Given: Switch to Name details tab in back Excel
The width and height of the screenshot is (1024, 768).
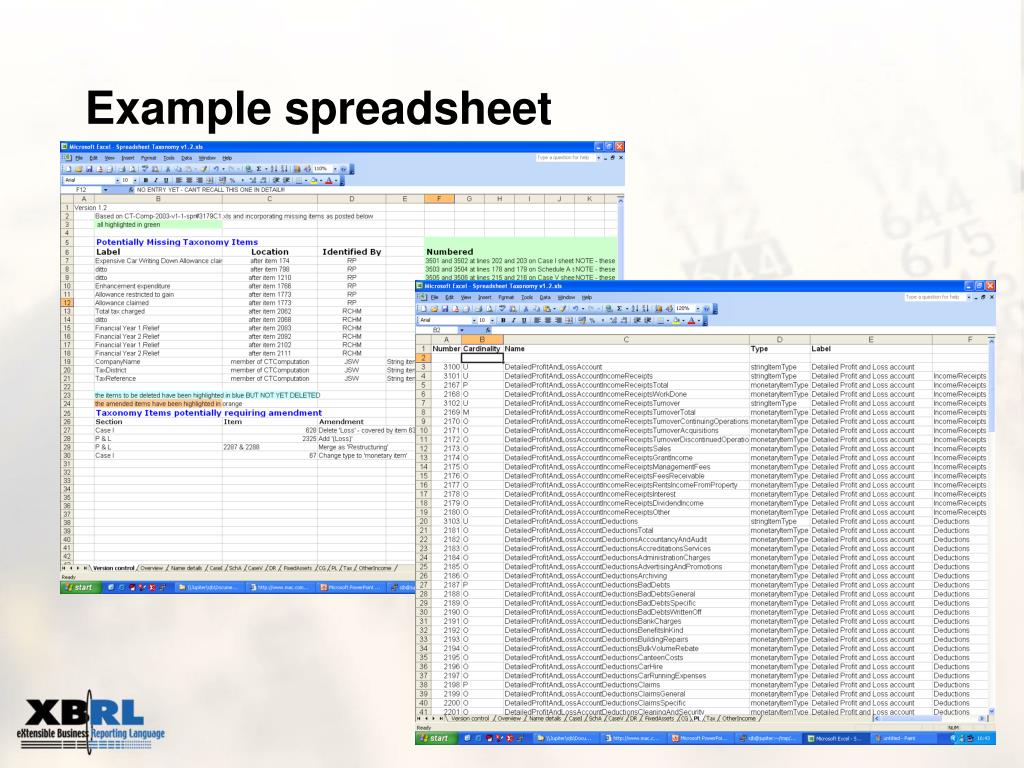Looking at the screenshot, I should (x=186, y=568).
